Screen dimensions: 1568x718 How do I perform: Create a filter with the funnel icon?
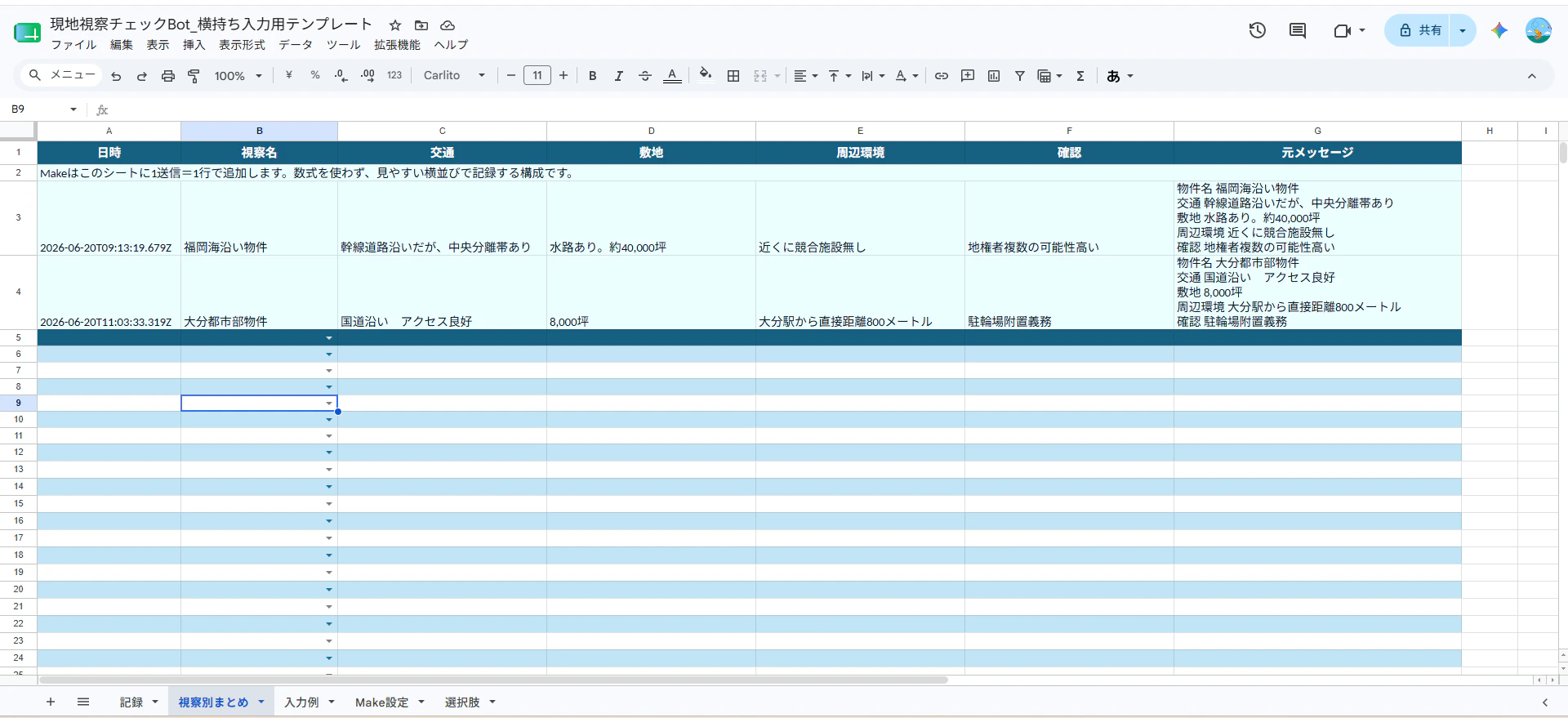click(1020, 76)
